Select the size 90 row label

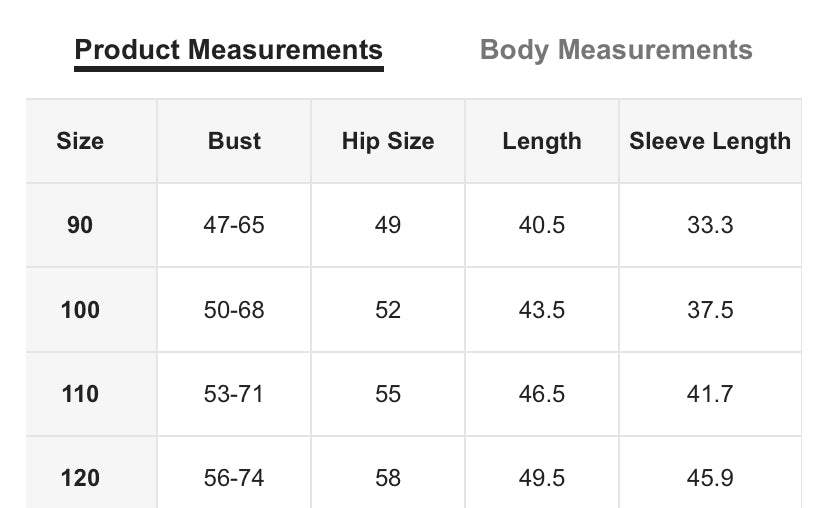pyautogui.click(x=80, y=225)
